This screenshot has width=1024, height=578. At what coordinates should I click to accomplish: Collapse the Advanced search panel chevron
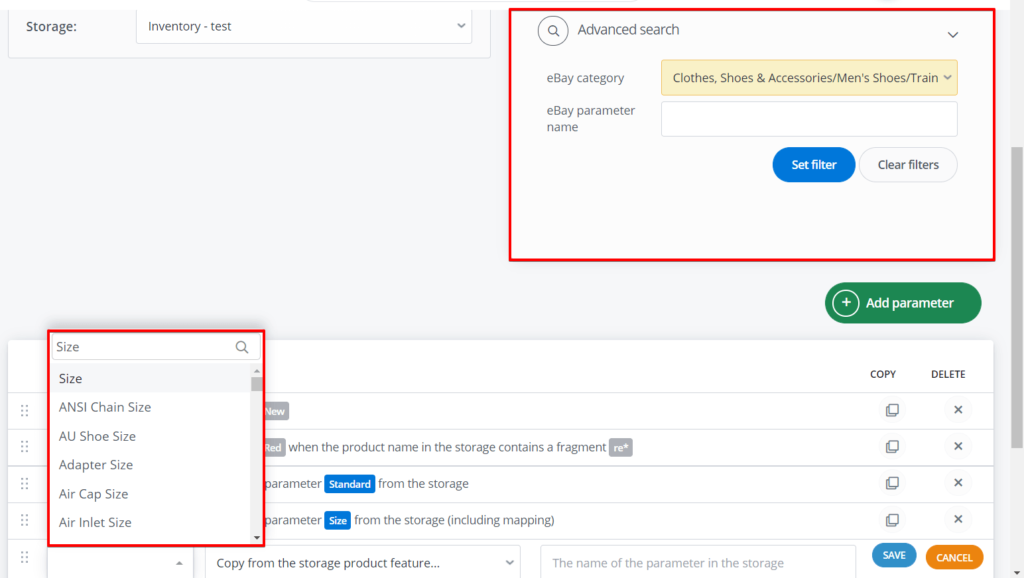pyautogui.click(x=953, y=35)
